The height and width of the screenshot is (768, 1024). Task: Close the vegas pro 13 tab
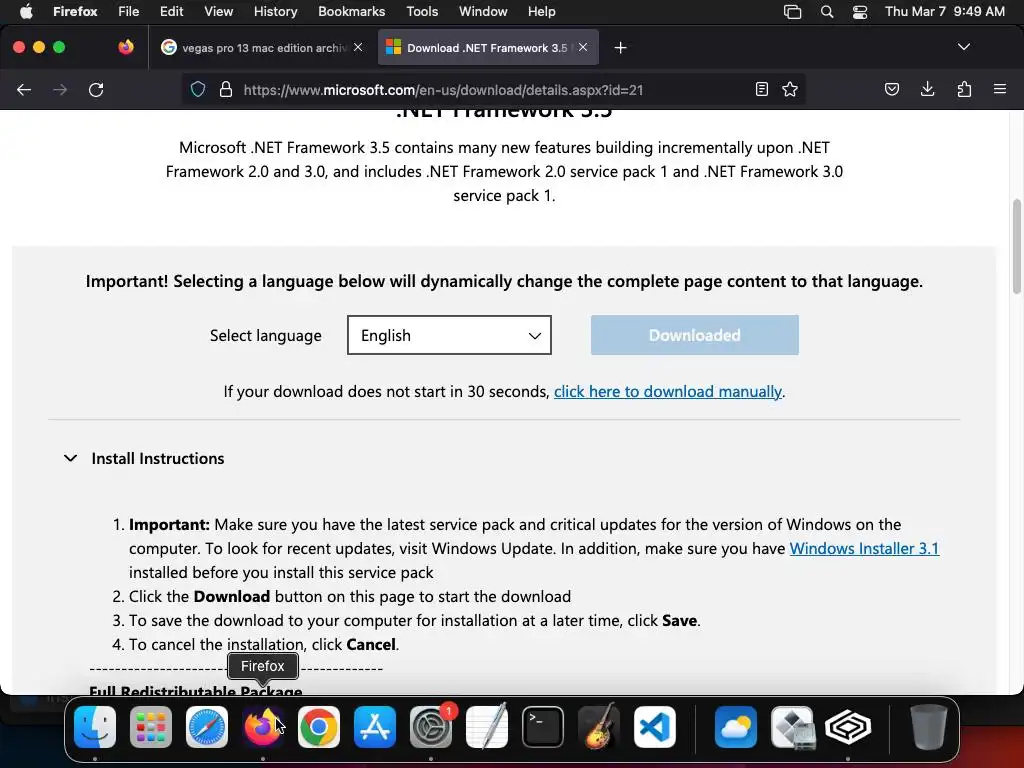pos(358,47)
